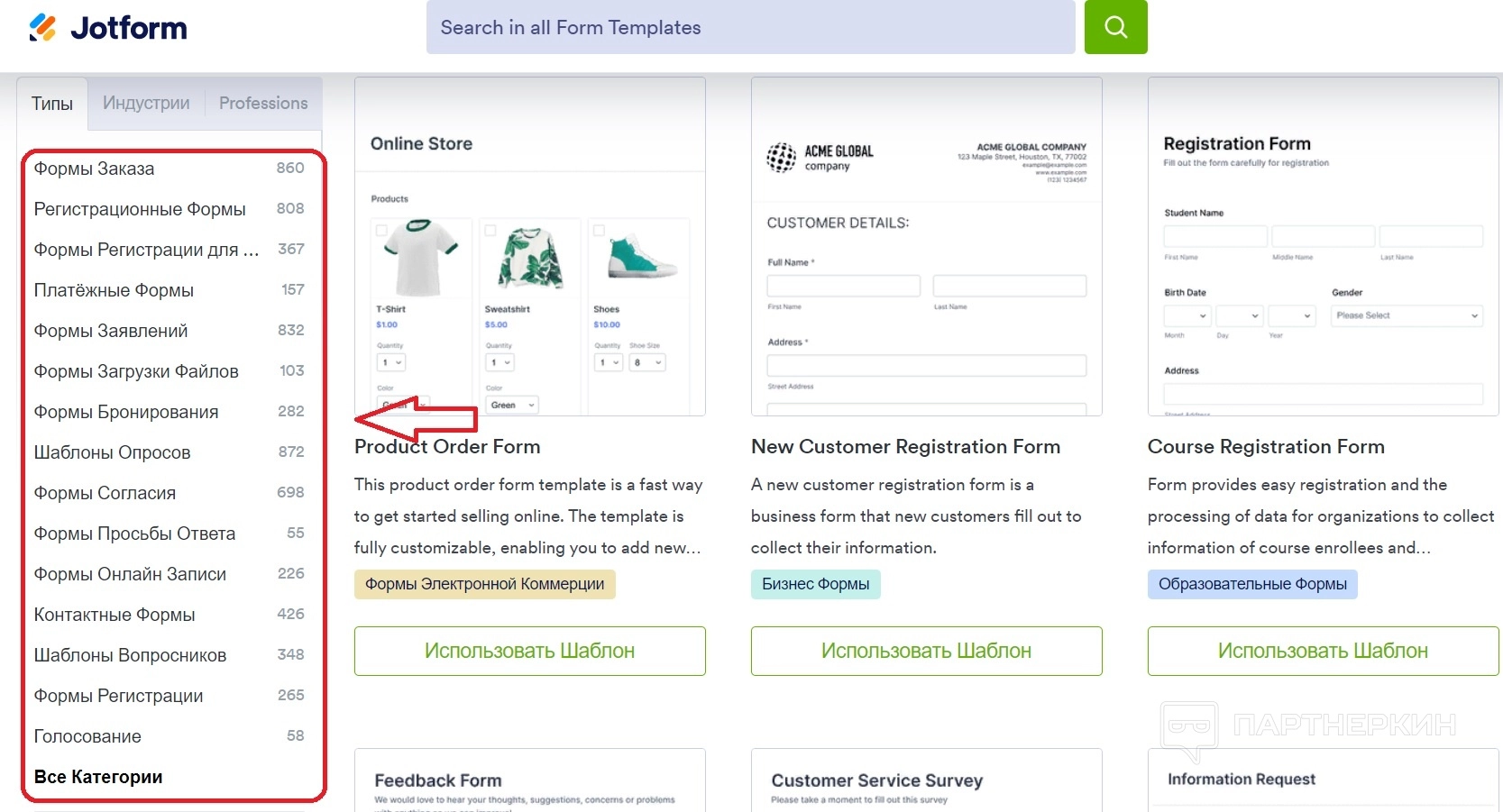Focus the Search in all Form Templates field
This screenshot has height=812, width=1503.
tap(750, 27)
